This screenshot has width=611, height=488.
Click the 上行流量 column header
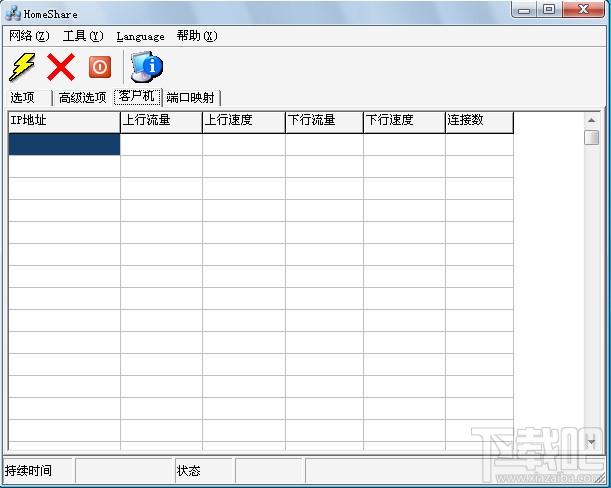point(161,122)
